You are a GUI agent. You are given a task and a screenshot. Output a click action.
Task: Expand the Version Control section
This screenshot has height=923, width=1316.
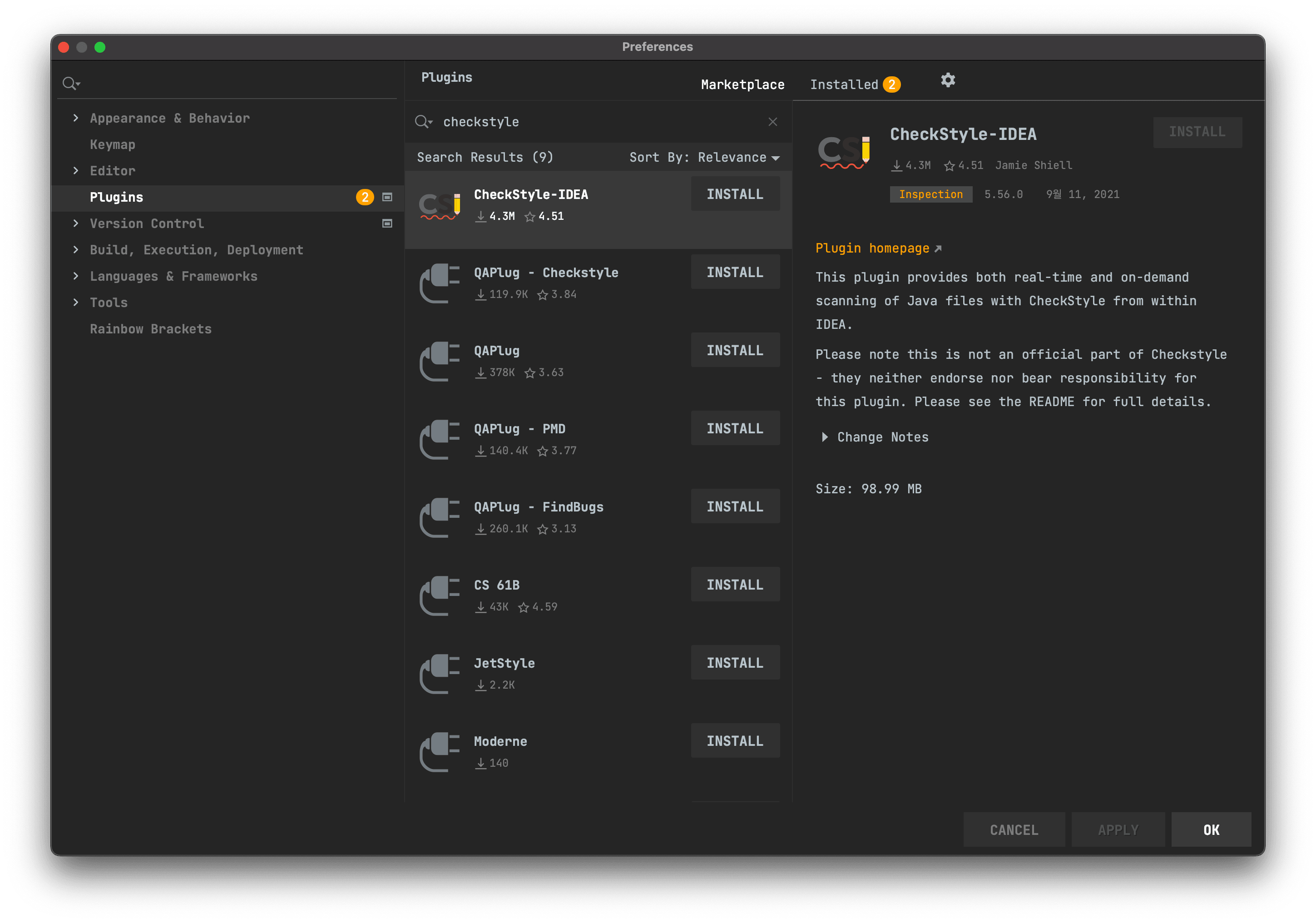point(76,223)
